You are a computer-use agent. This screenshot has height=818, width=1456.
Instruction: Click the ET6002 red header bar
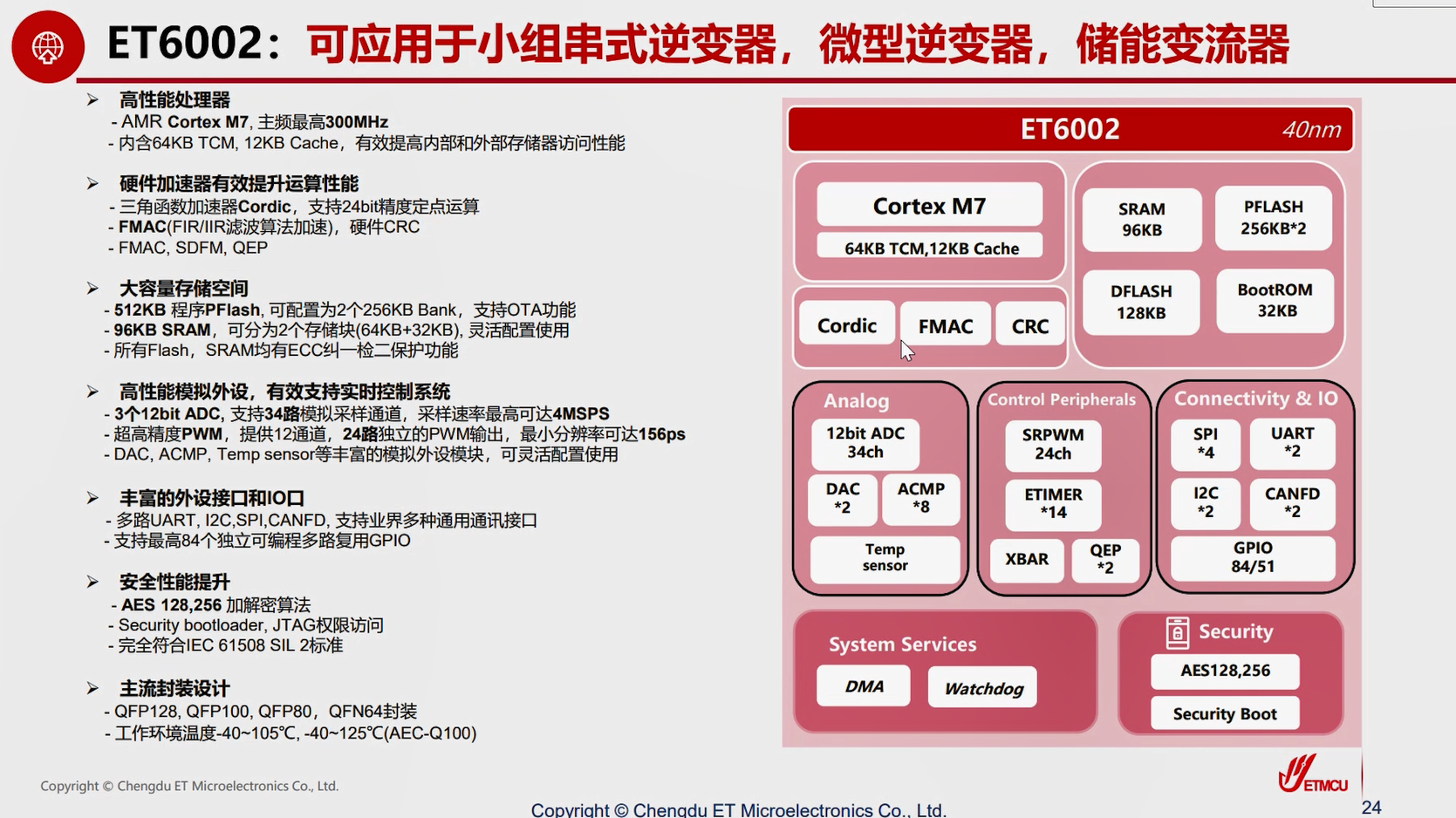click(x=1070, y=129)
